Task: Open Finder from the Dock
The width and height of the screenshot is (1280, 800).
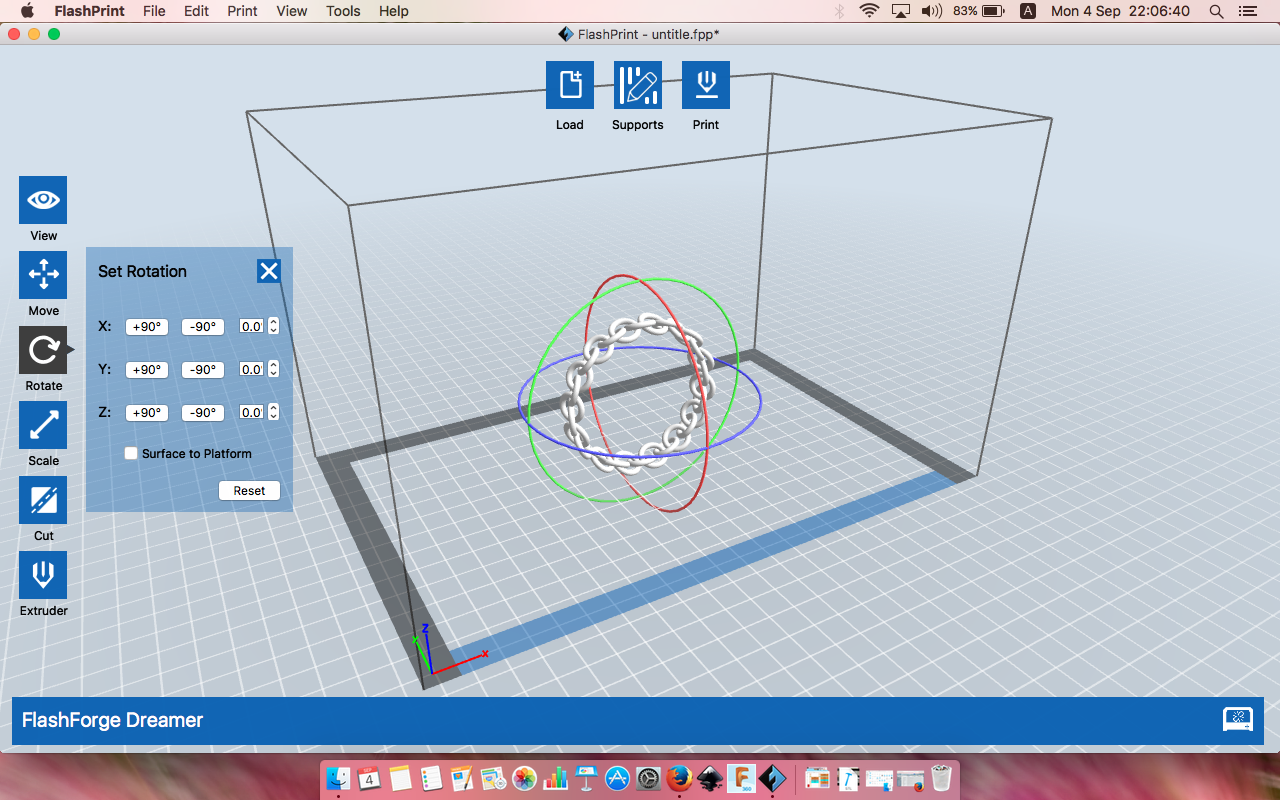Action: 339,778
